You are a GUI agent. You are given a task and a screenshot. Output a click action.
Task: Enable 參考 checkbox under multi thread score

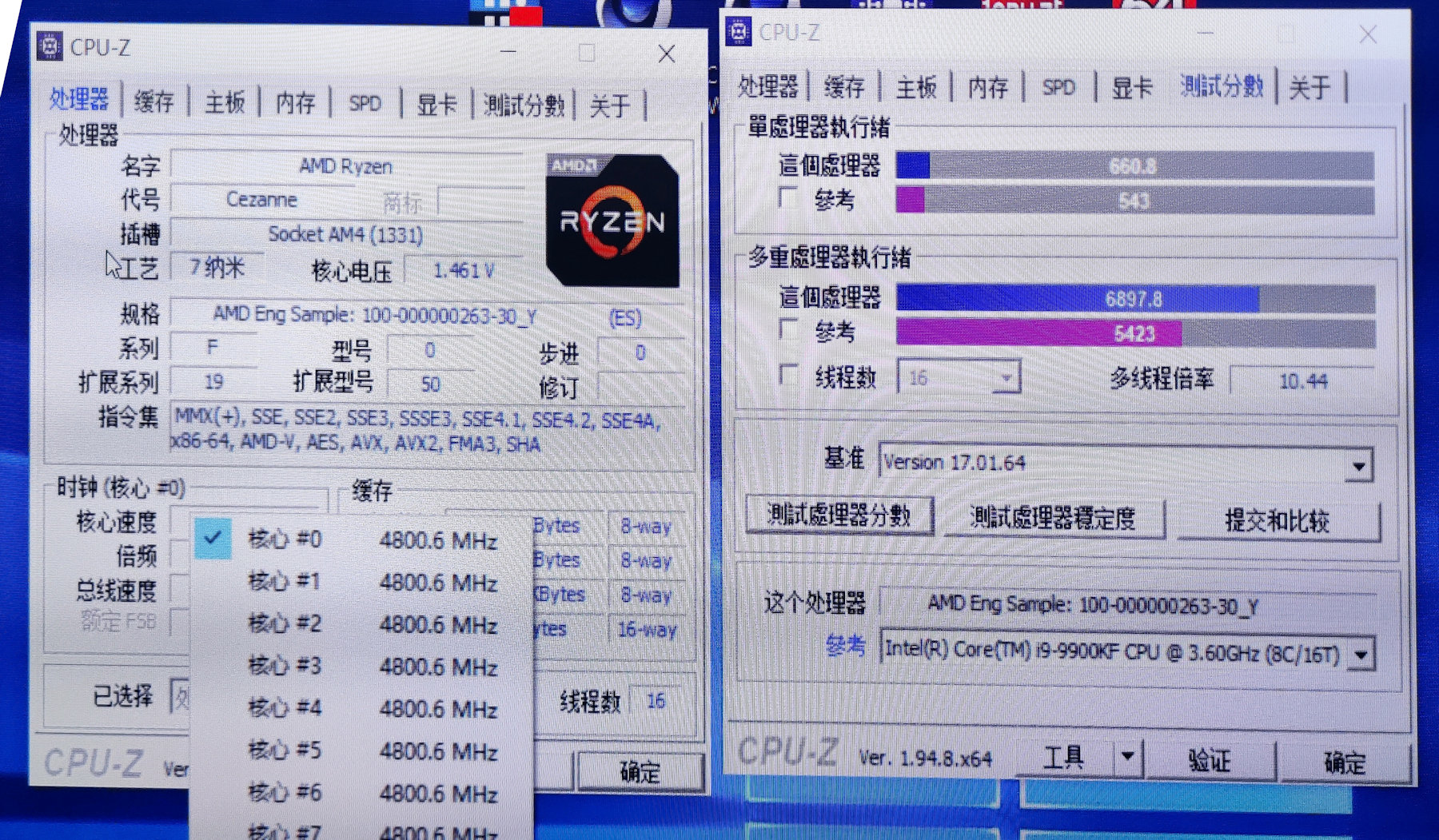point(788,329)
